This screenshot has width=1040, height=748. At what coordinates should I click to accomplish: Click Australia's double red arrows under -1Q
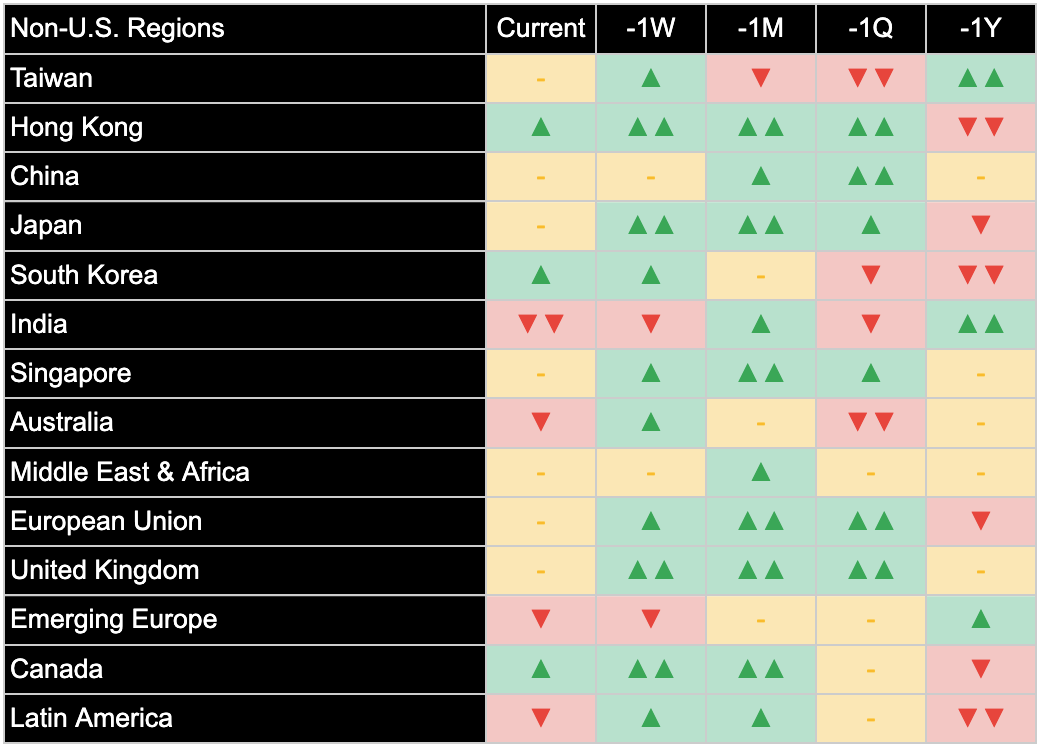pos(870,422)
